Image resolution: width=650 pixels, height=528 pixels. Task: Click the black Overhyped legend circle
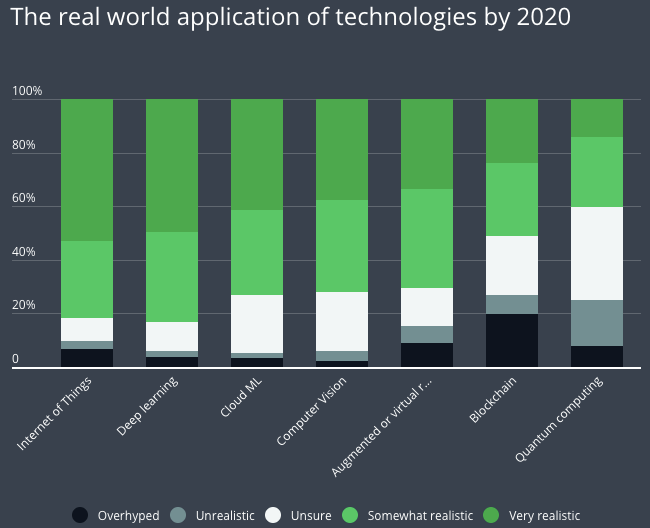point(80,515)
